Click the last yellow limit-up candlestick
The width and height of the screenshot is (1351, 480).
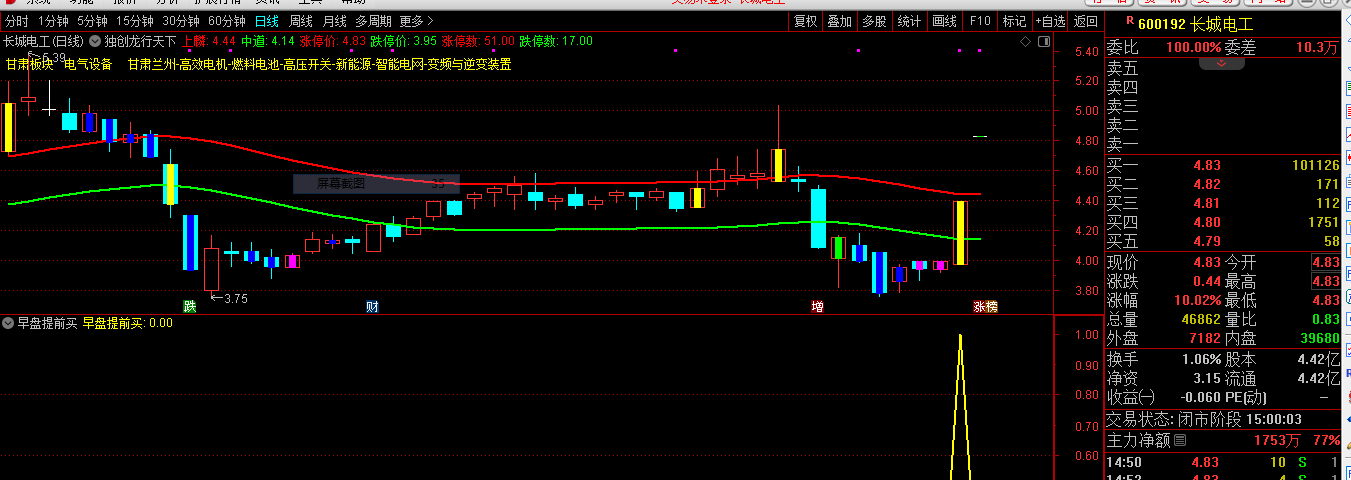960,233
